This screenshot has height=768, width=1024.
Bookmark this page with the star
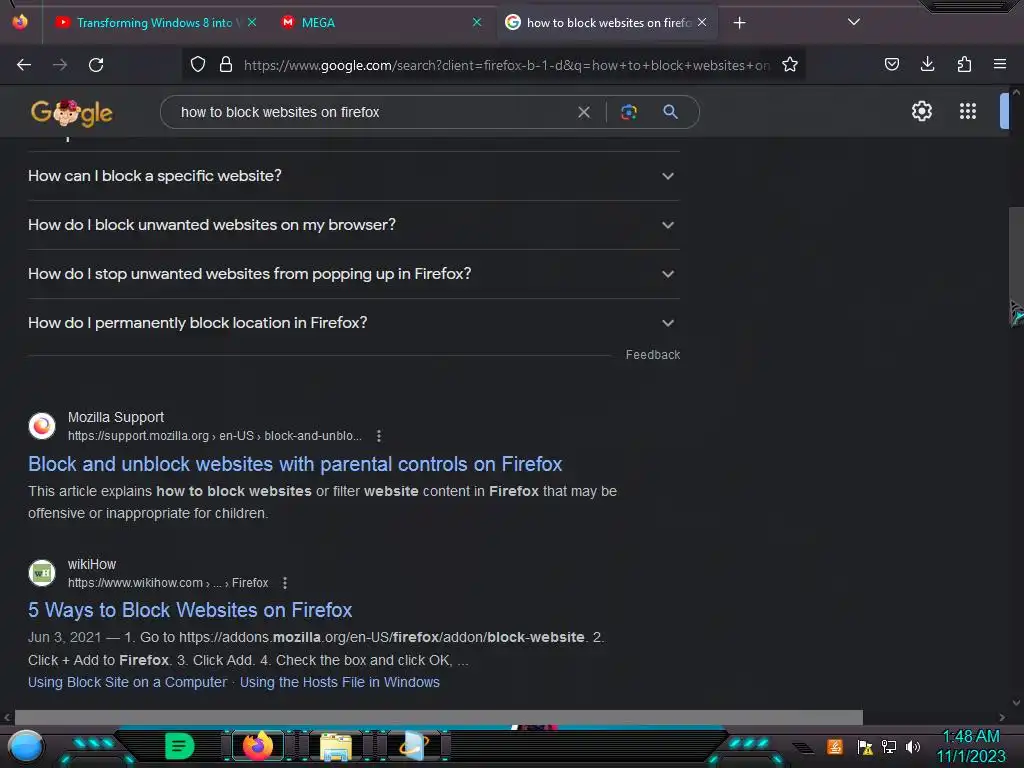[790, 64]
